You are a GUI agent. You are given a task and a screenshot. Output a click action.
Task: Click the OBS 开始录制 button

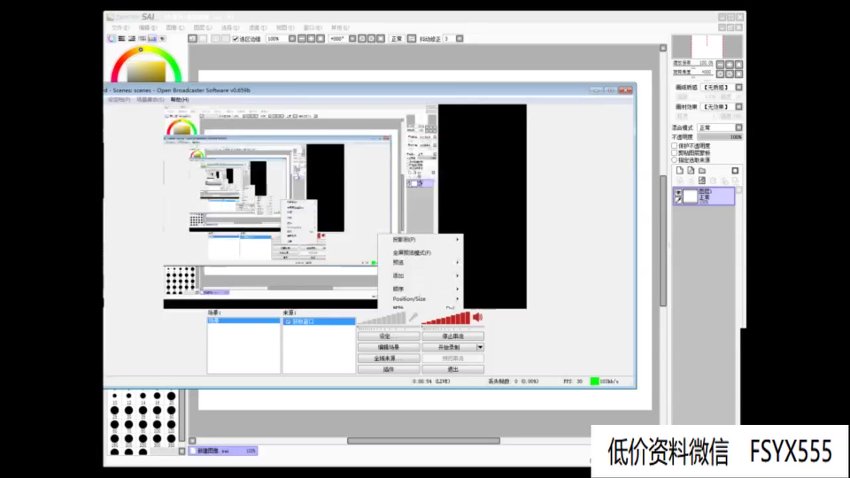[x=449, y=347]
